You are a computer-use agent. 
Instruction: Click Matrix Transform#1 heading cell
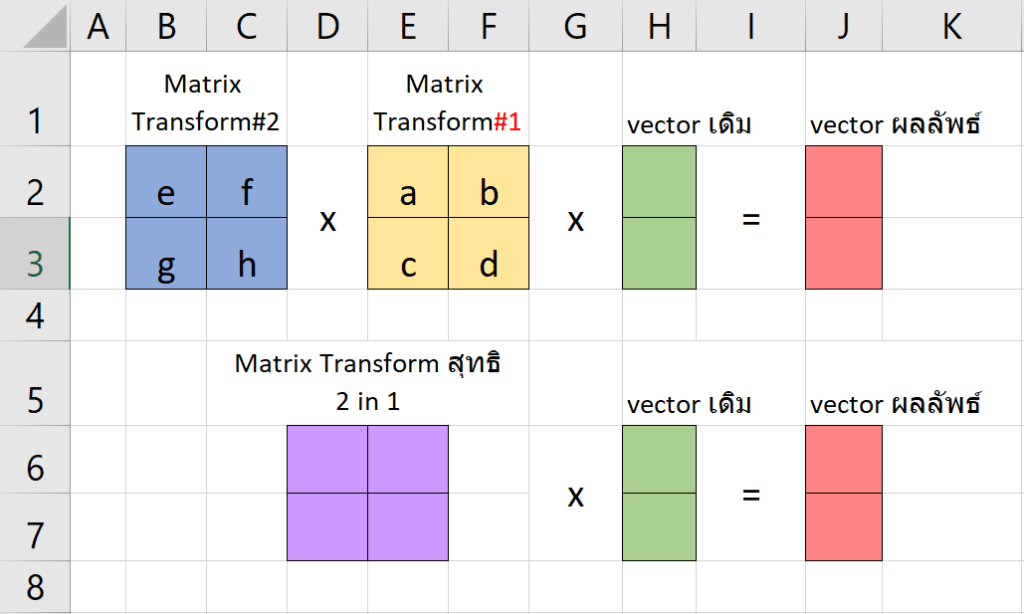448,99
